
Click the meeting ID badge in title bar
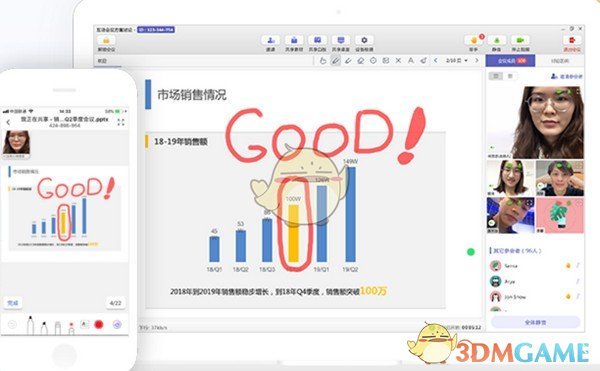156,29
